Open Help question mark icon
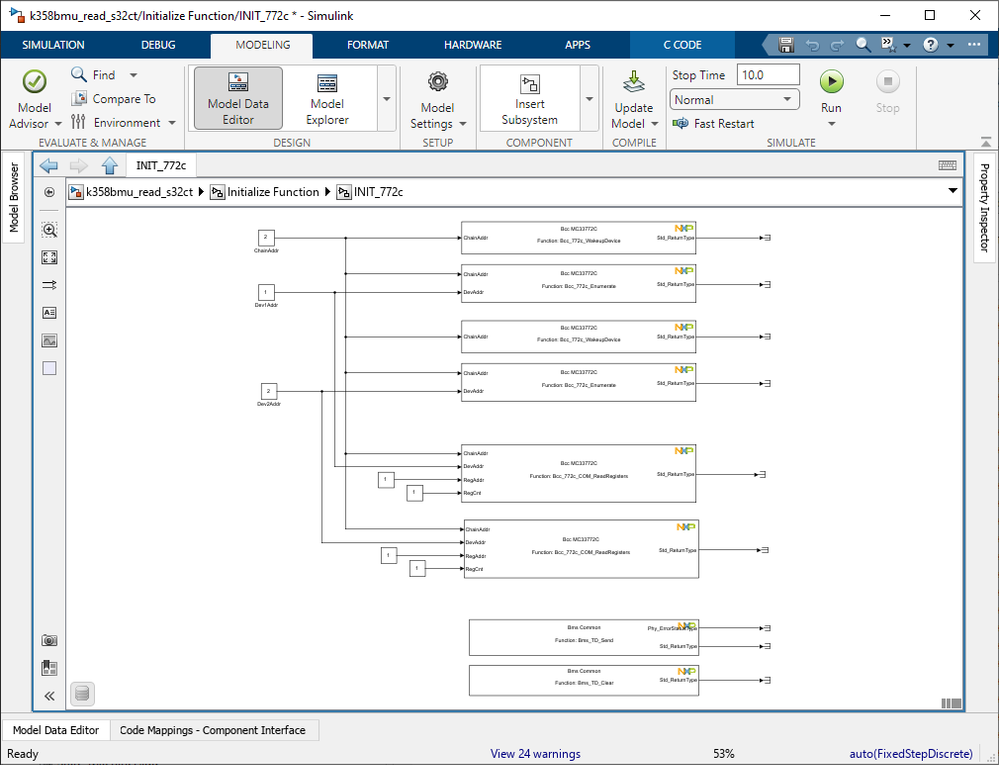 tap(930, 45)
